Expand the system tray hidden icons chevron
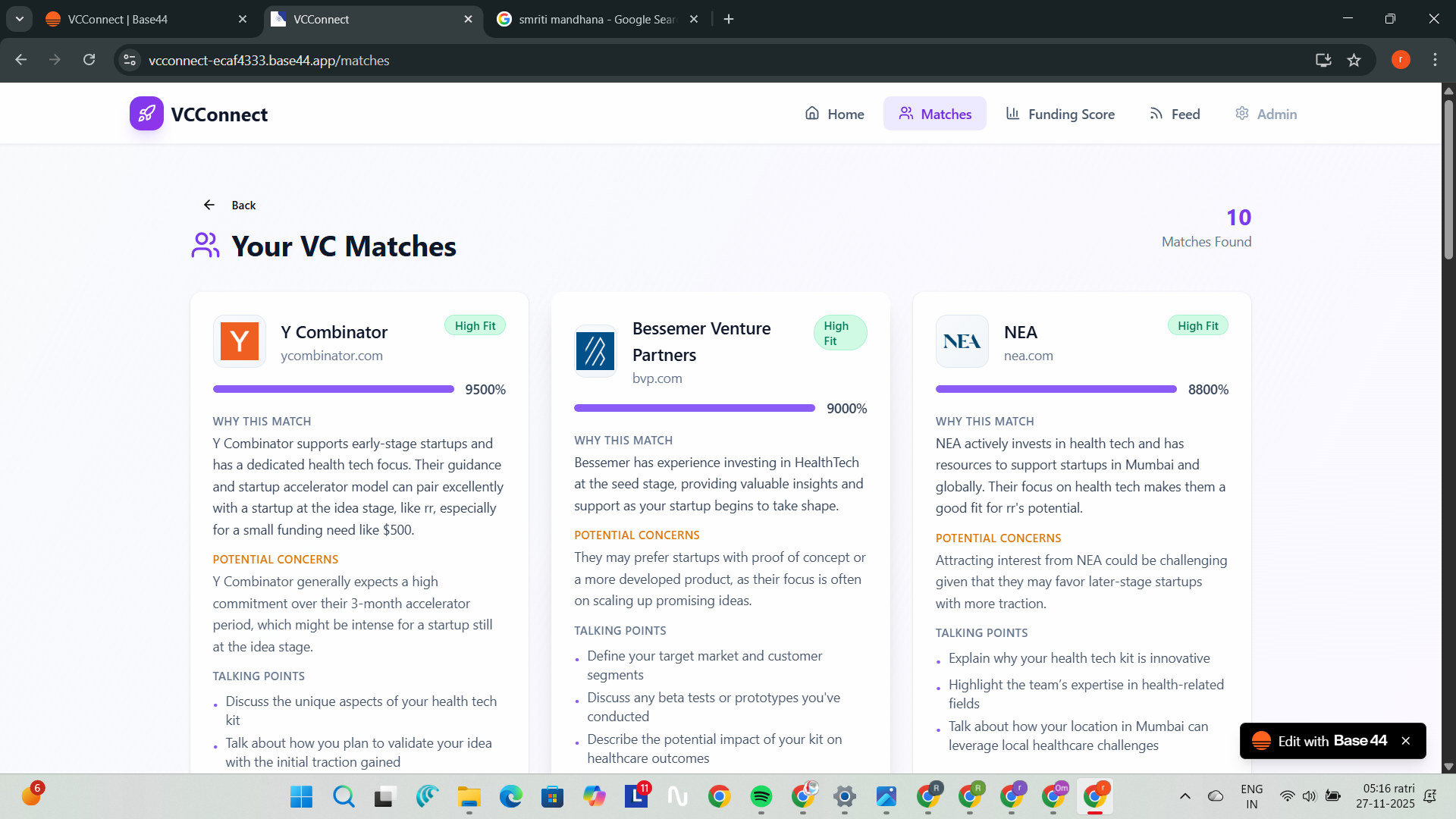1456x819 pixels. (x=1185, y=796)
